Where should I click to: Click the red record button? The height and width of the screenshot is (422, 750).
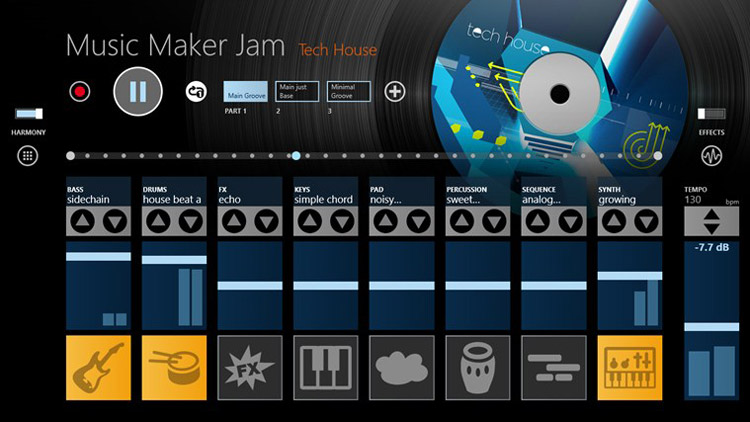(x=79, y=91)
